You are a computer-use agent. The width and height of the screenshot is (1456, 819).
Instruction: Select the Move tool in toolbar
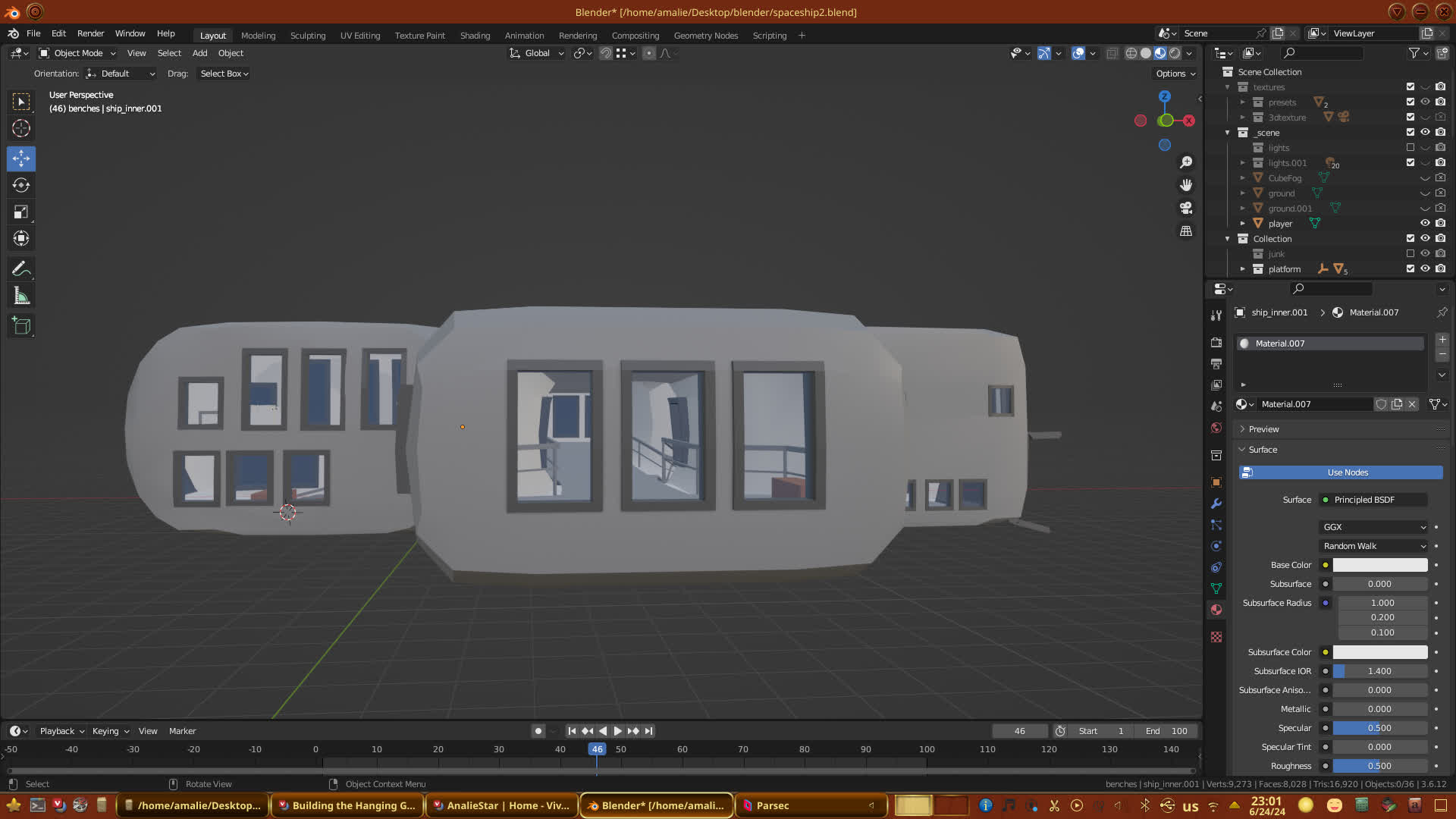click(21, 158)
